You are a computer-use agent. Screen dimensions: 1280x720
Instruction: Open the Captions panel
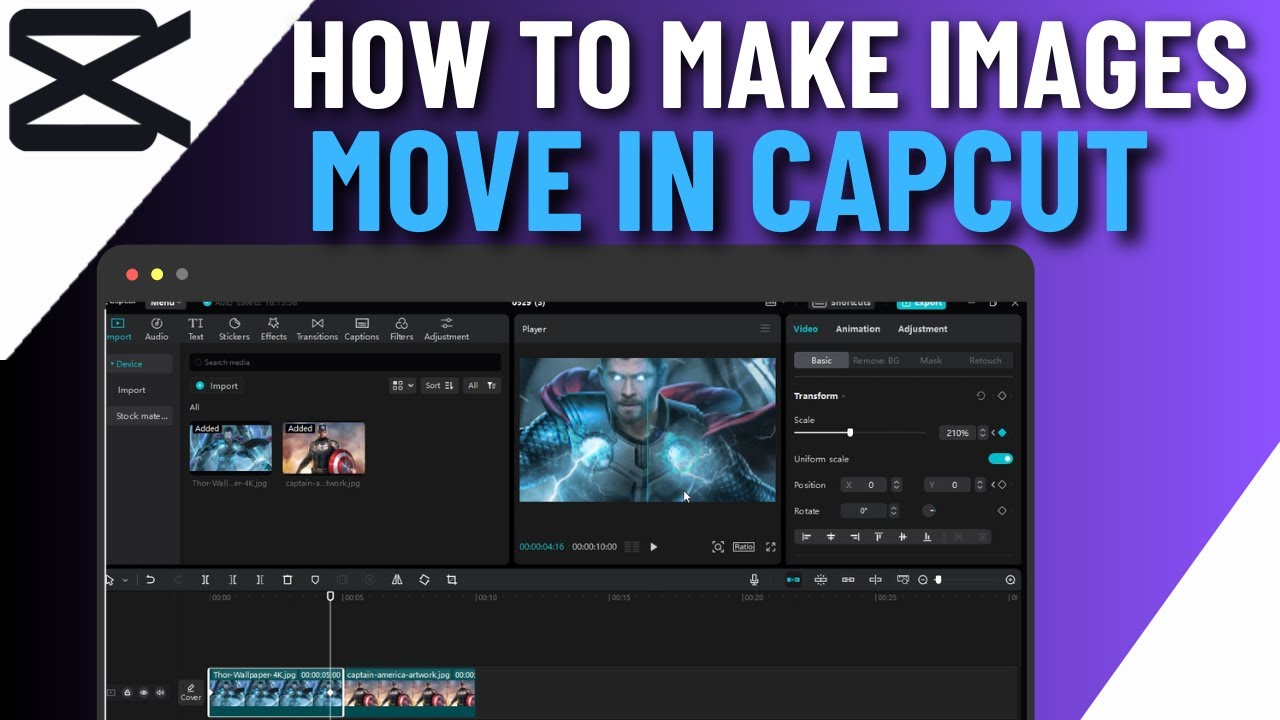tap(362, 329)
